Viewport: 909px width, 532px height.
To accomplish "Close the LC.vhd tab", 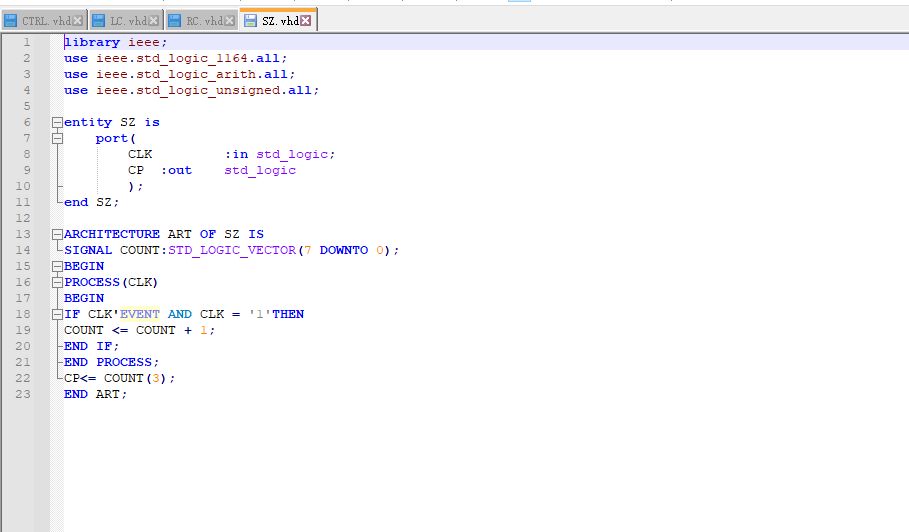I will coord(154,21).
